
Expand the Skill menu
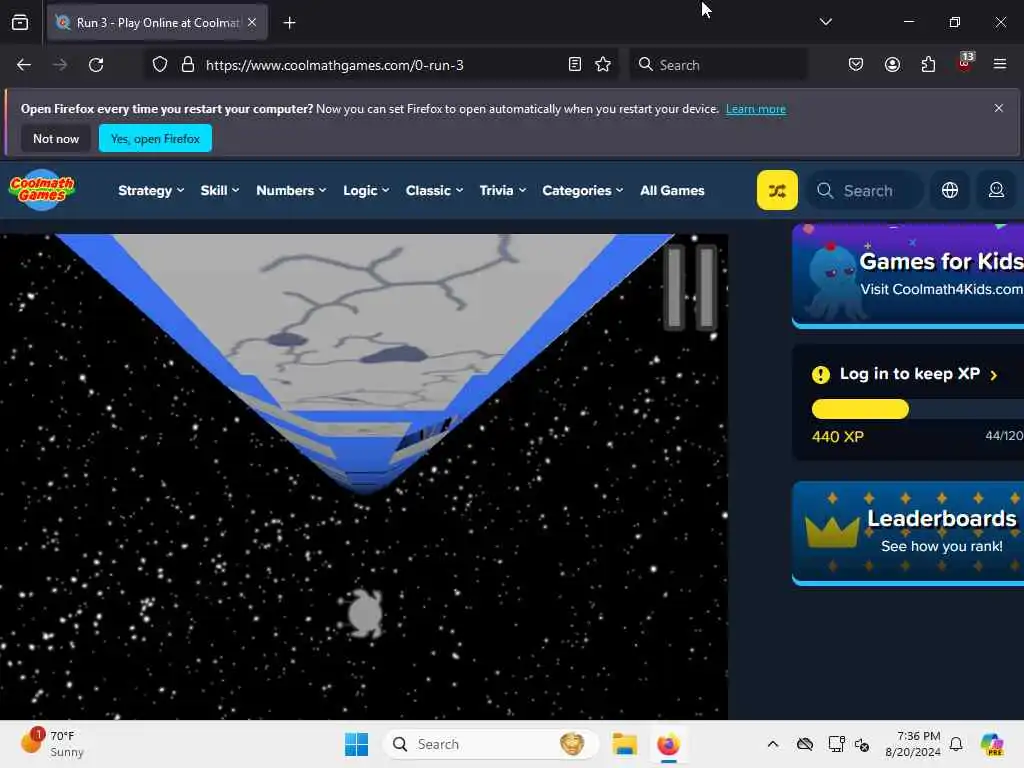coord(219,191)
